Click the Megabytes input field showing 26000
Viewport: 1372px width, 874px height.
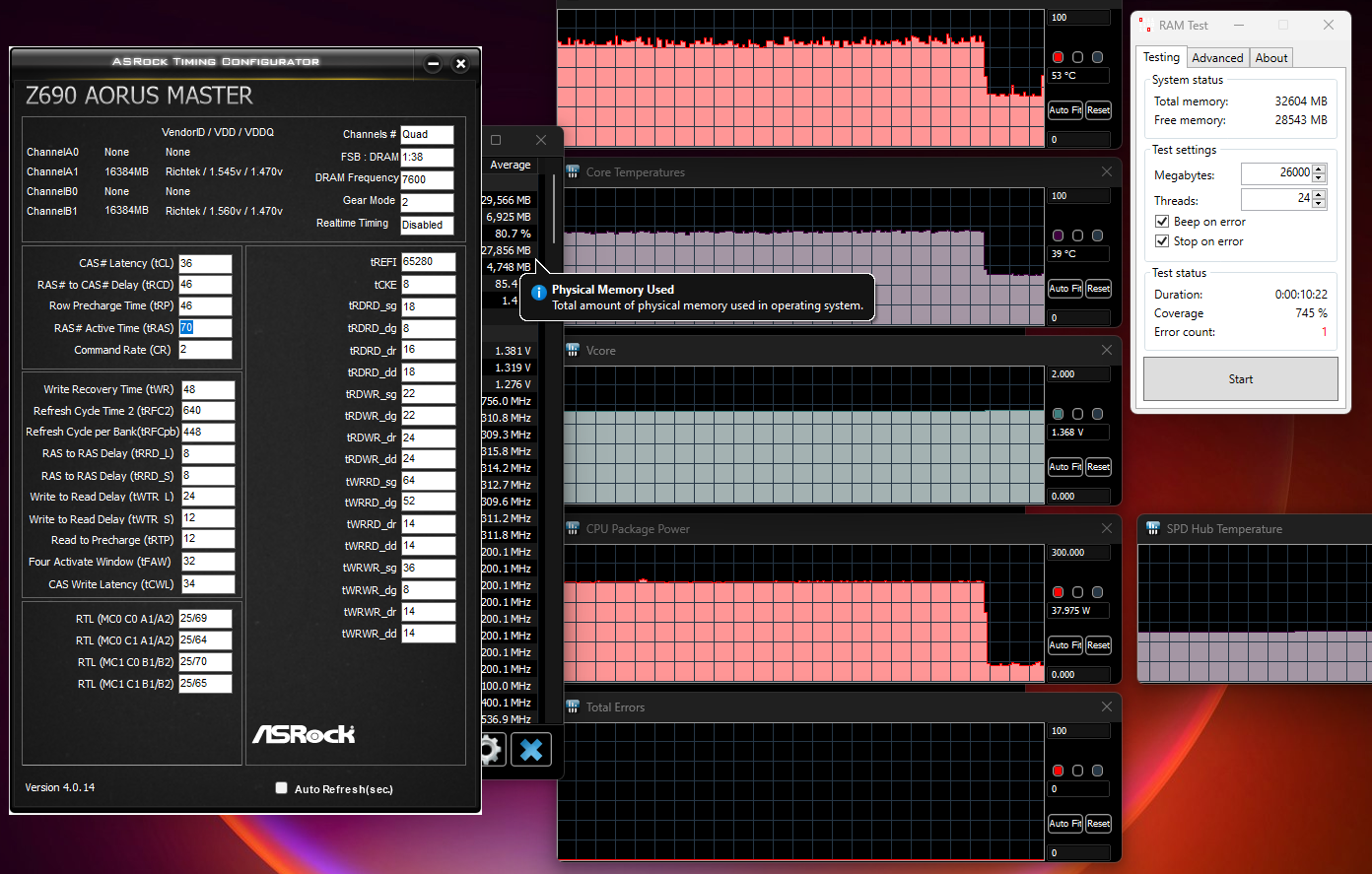point(1276,174)
